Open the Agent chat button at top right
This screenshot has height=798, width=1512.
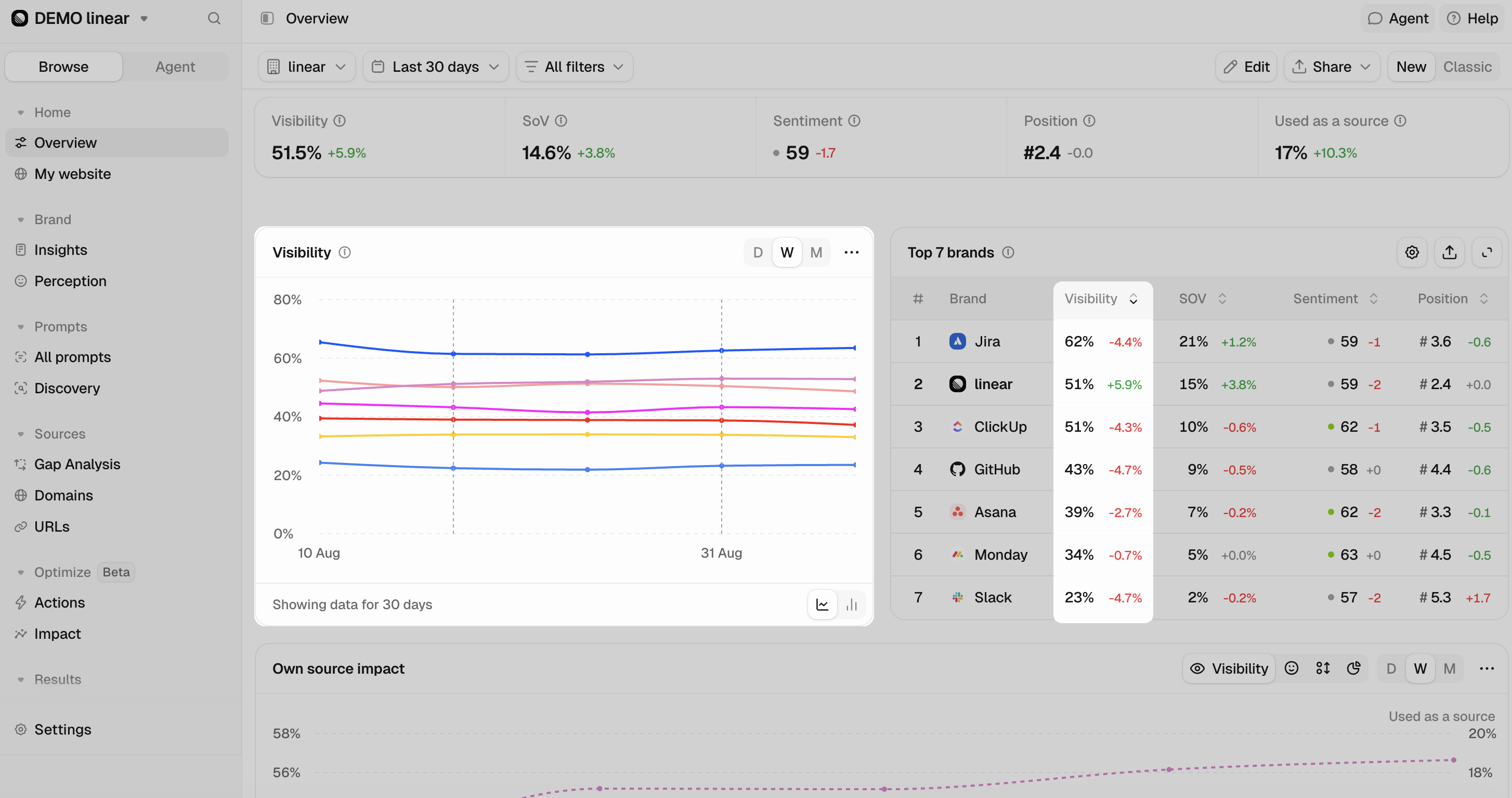pyautogui.click(x=1398, y=18)
